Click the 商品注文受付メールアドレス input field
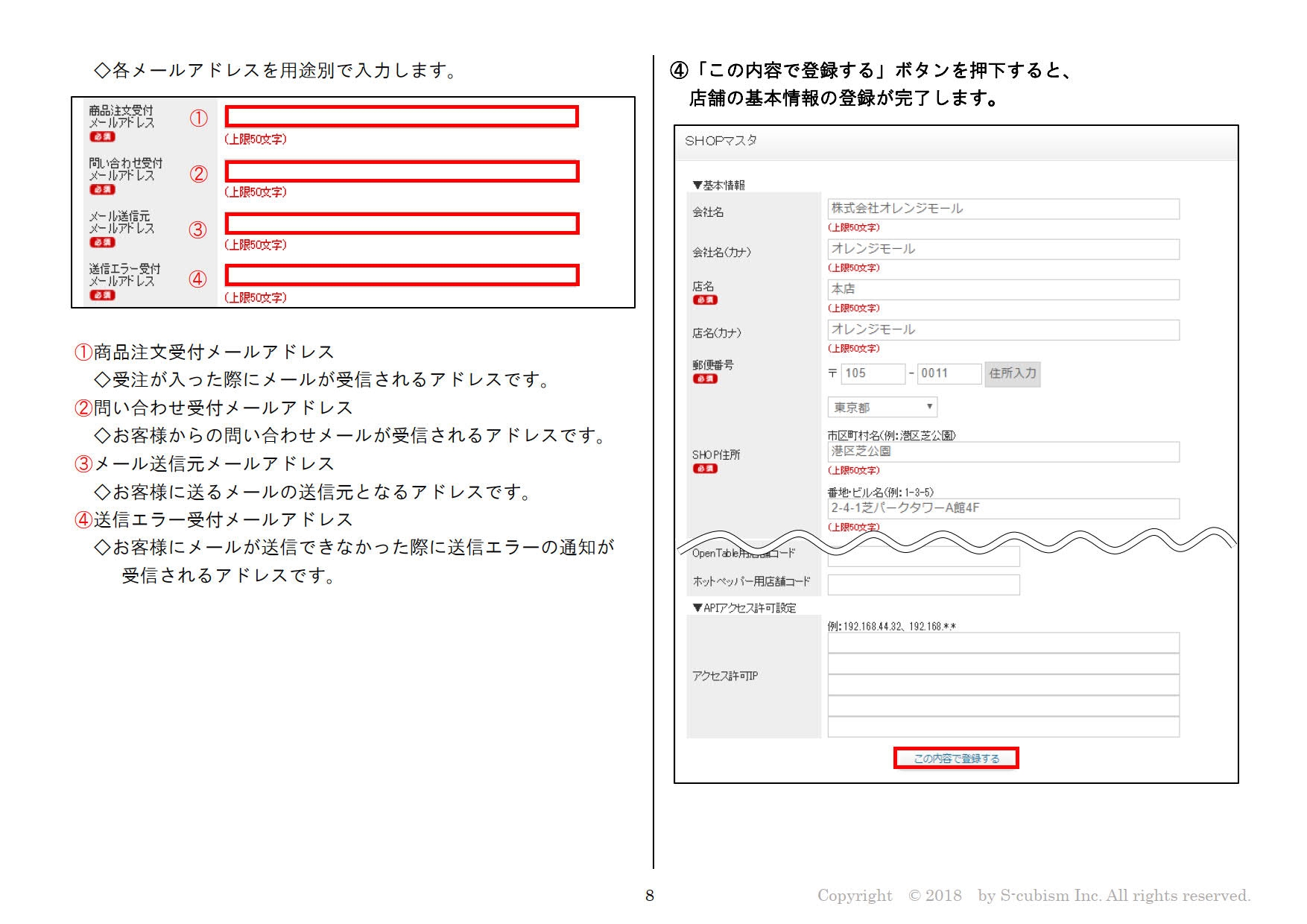This screenshot has width=1307, height=924. pos(402,116)
